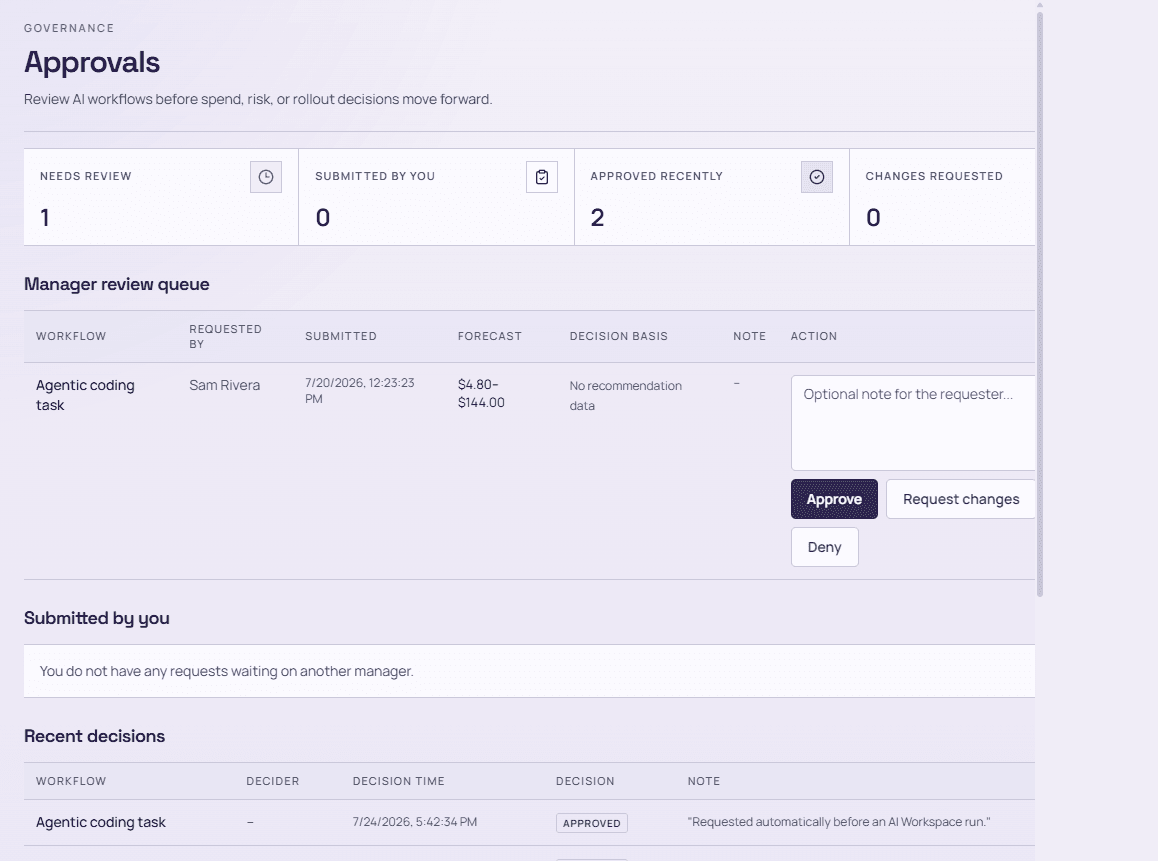Viewport: 1158px width, 861px height.
Task: Click the 'Changes Requested' count 0
Action: coord(873,218)
